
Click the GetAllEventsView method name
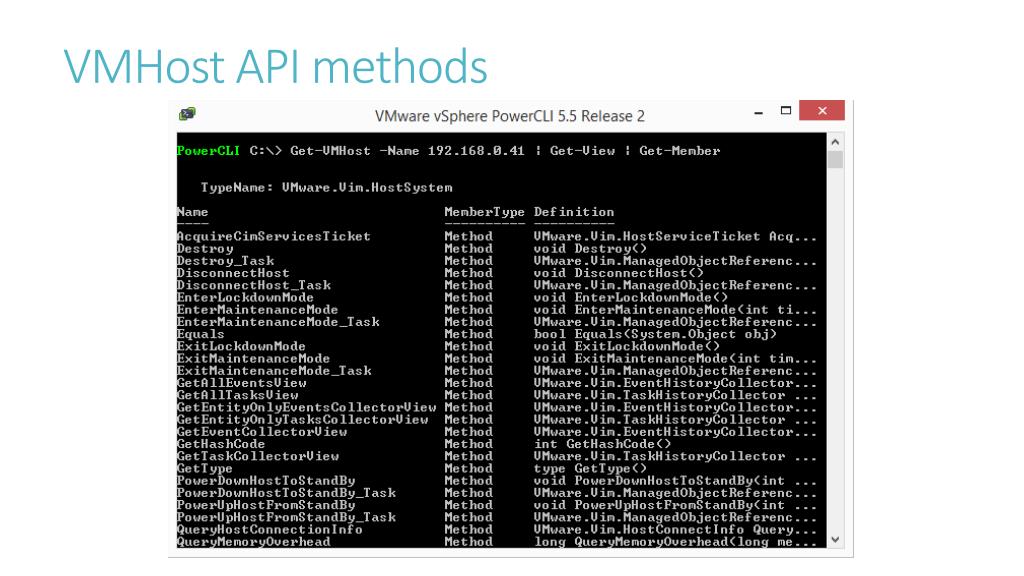point(242,383)
